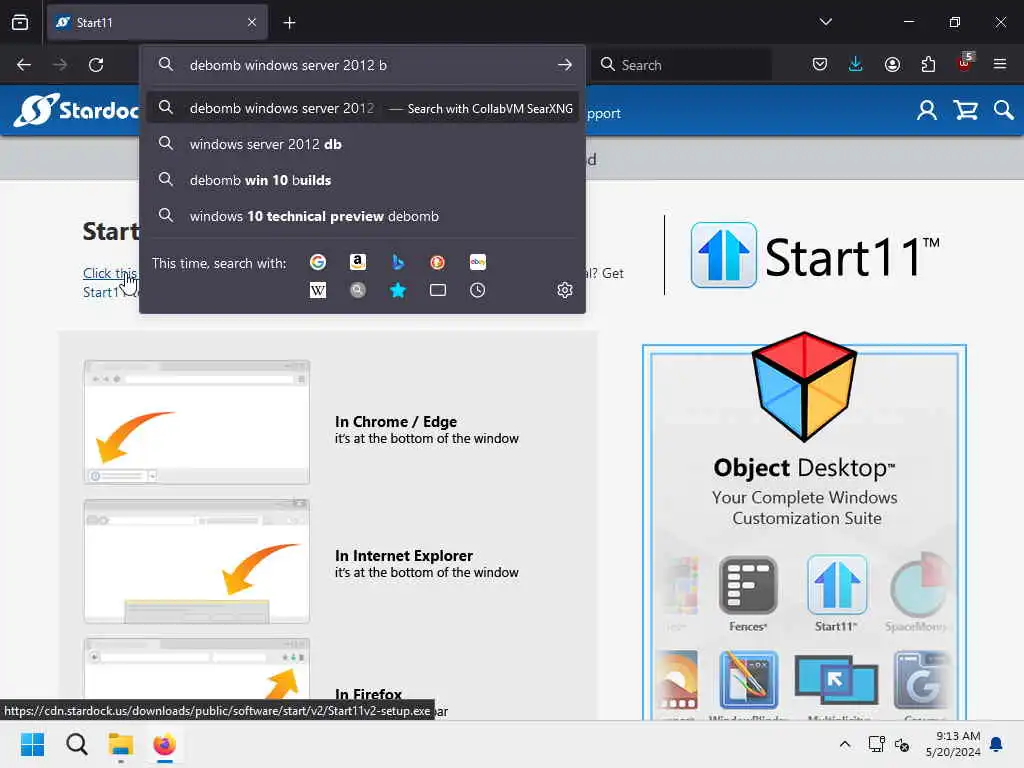This screenshot has height=768, width=1024.
Task: Search this time with Amazon
Action: pyautogui.click(x=358, y=262)
